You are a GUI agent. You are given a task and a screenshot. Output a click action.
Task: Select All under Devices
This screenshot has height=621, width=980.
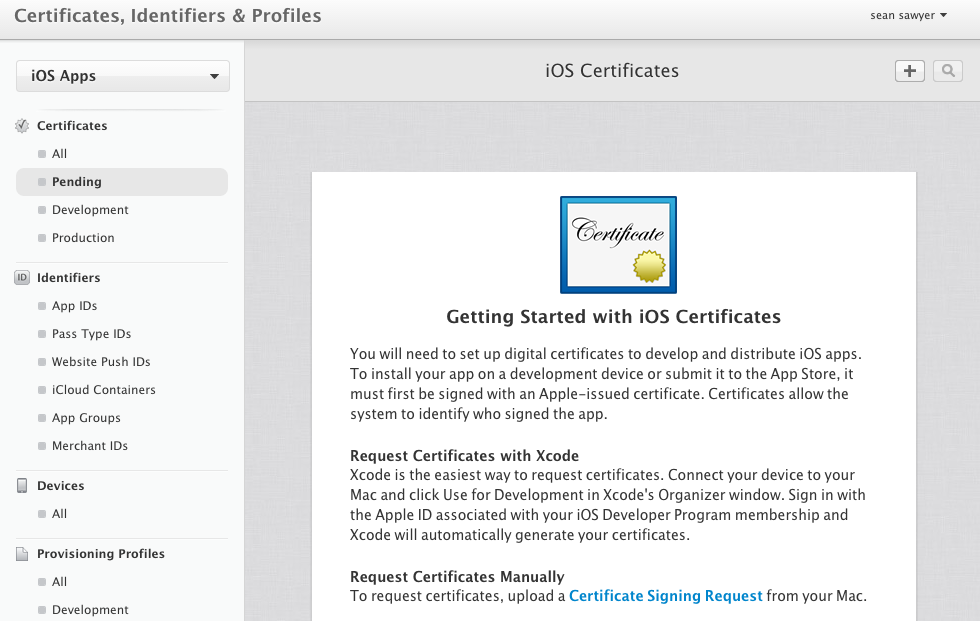[x=59, y=514]
